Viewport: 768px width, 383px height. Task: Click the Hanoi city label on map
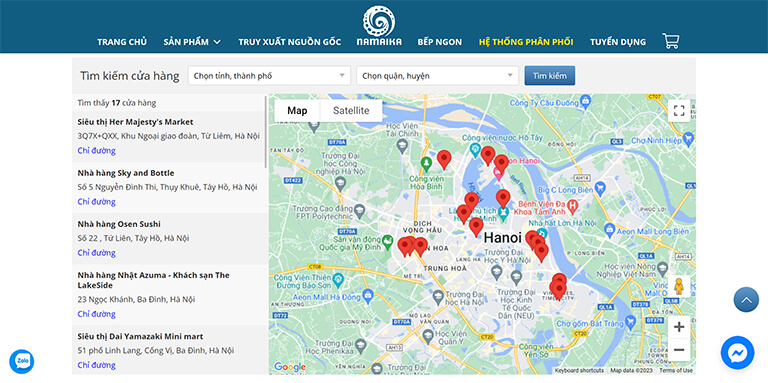502,239
